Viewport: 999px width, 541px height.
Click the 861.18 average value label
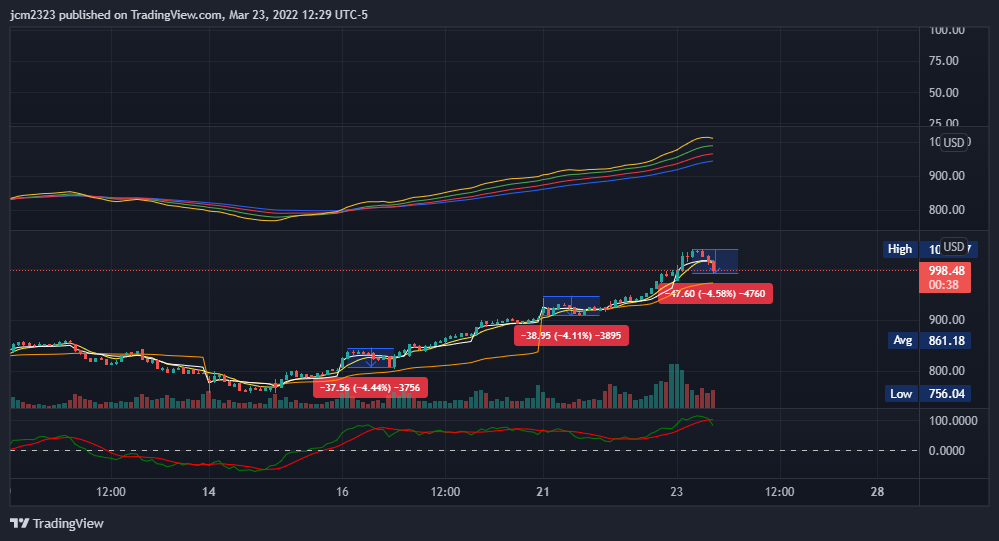(x=946, y=341)
